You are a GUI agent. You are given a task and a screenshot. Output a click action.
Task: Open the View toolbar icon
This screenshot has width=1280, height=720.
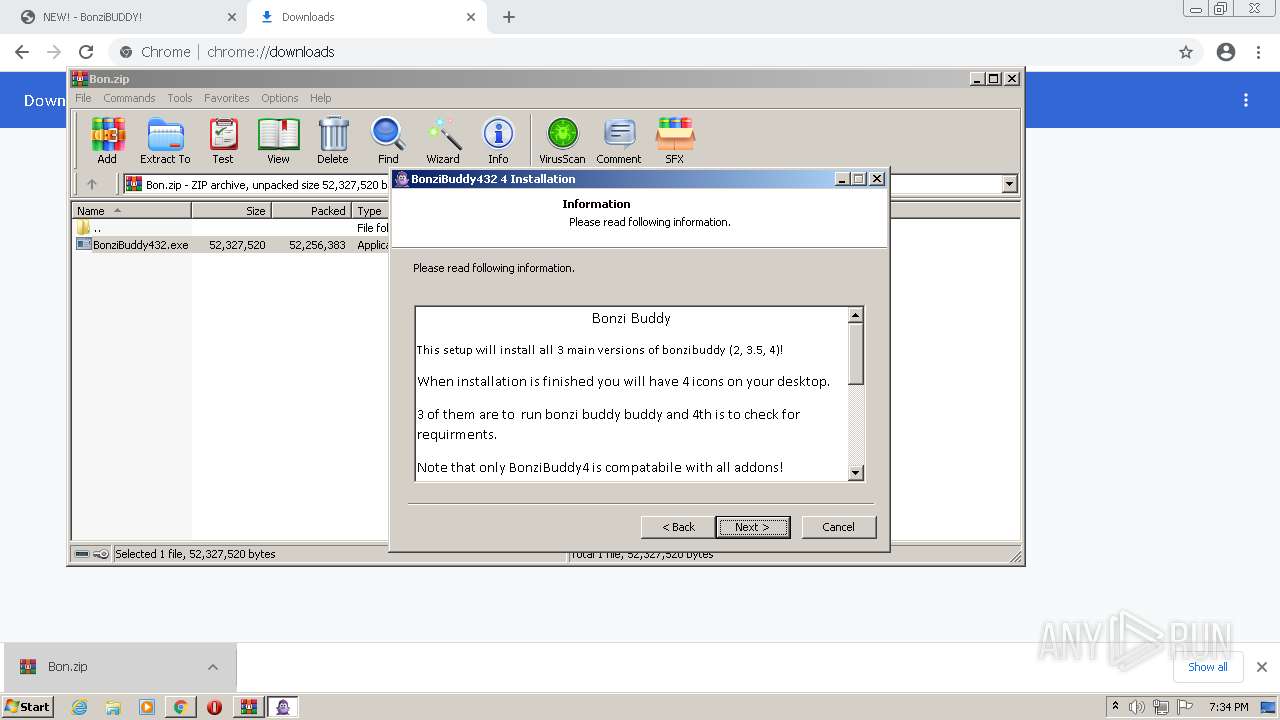point(278,140)
